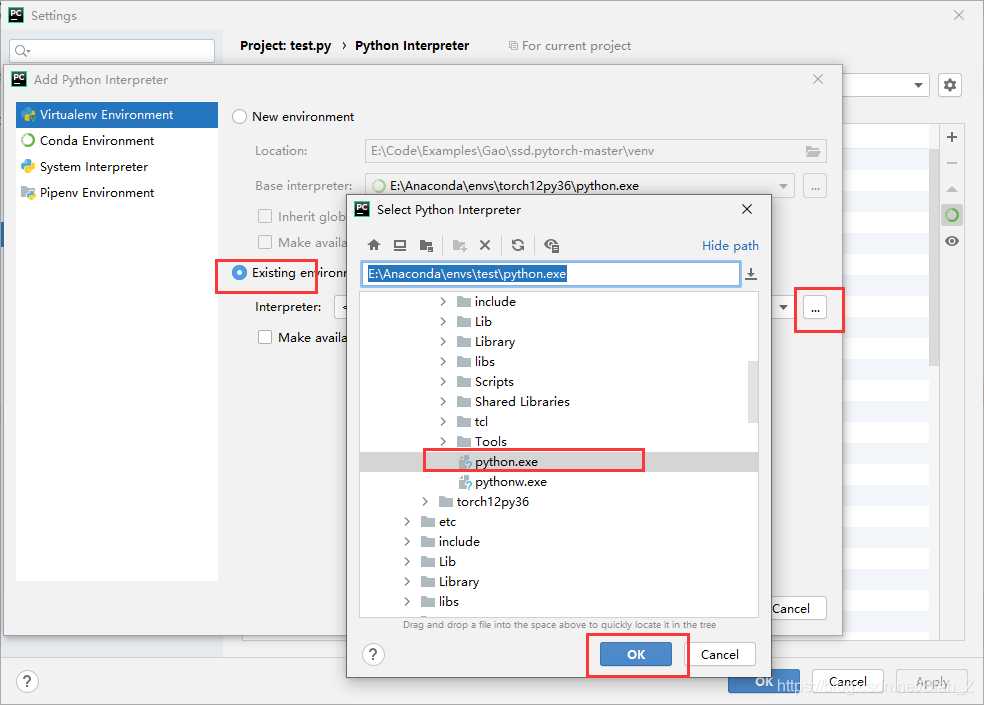Expand the etc folder
The image size is (984, 705).
(x=407, y=522)
